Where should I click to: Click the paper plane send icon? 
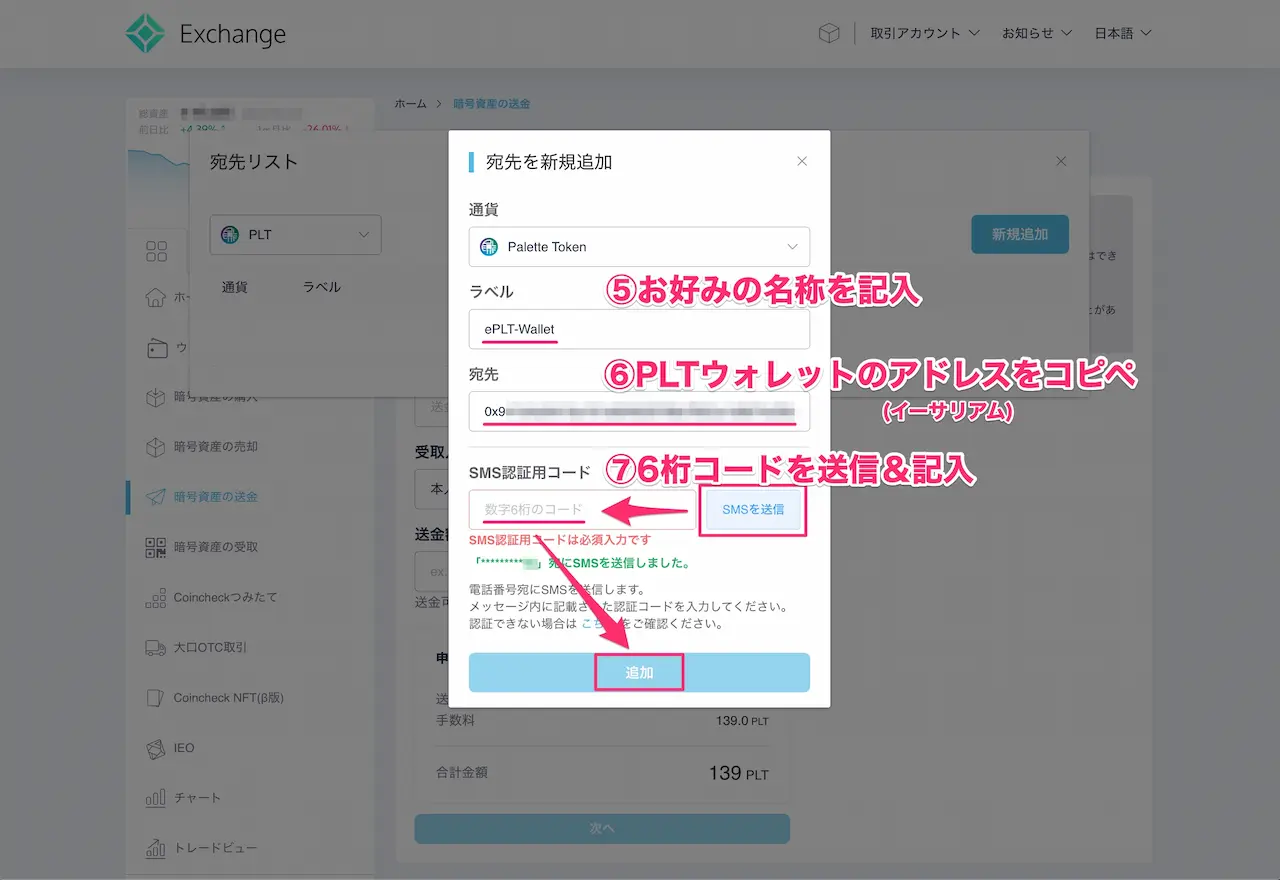tap(155, 497)
